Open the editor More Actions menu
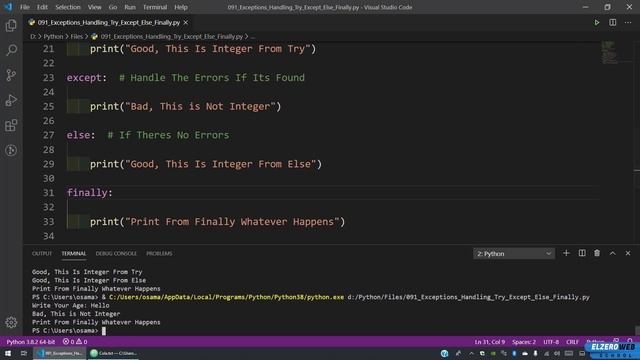Image resolution: width=640 pixels, height=360 pixels. (x=628, y=22)
